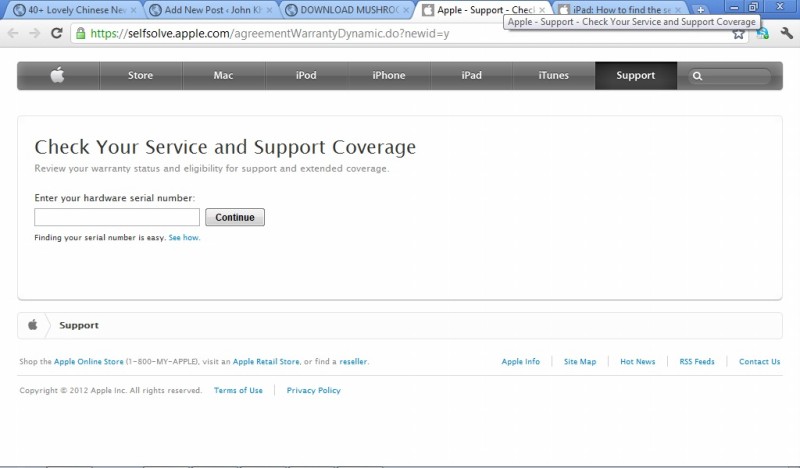
Task: Open Mac in Apple navigation
Action: click(223, 76)
